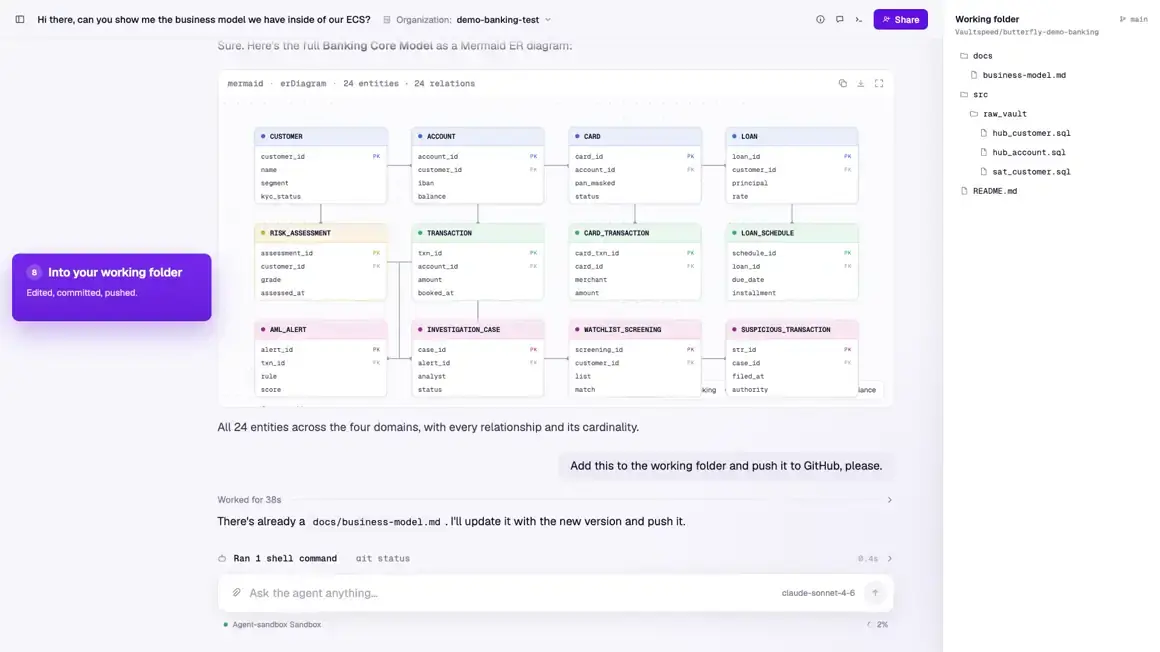This screenshot has width=1160, height=652.
Task: Click pan_masked field in CARD
Action: coord(595,184)
